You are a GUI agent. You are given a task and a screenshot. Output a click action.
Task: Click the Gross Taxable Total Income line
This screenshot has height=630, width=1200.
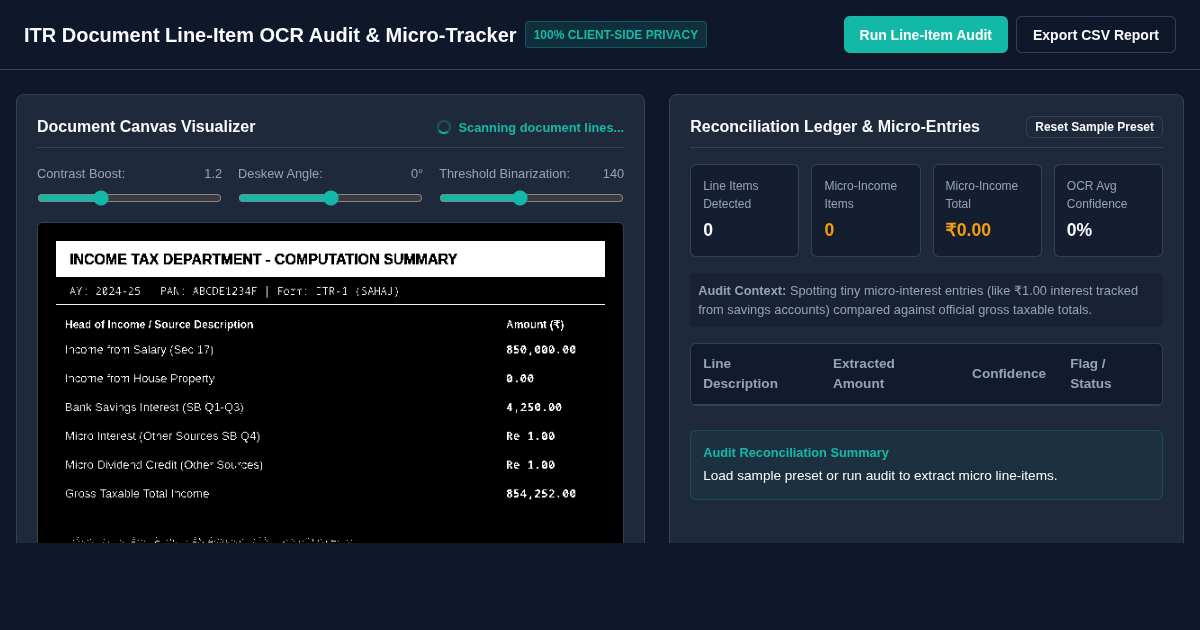(137, 494)
